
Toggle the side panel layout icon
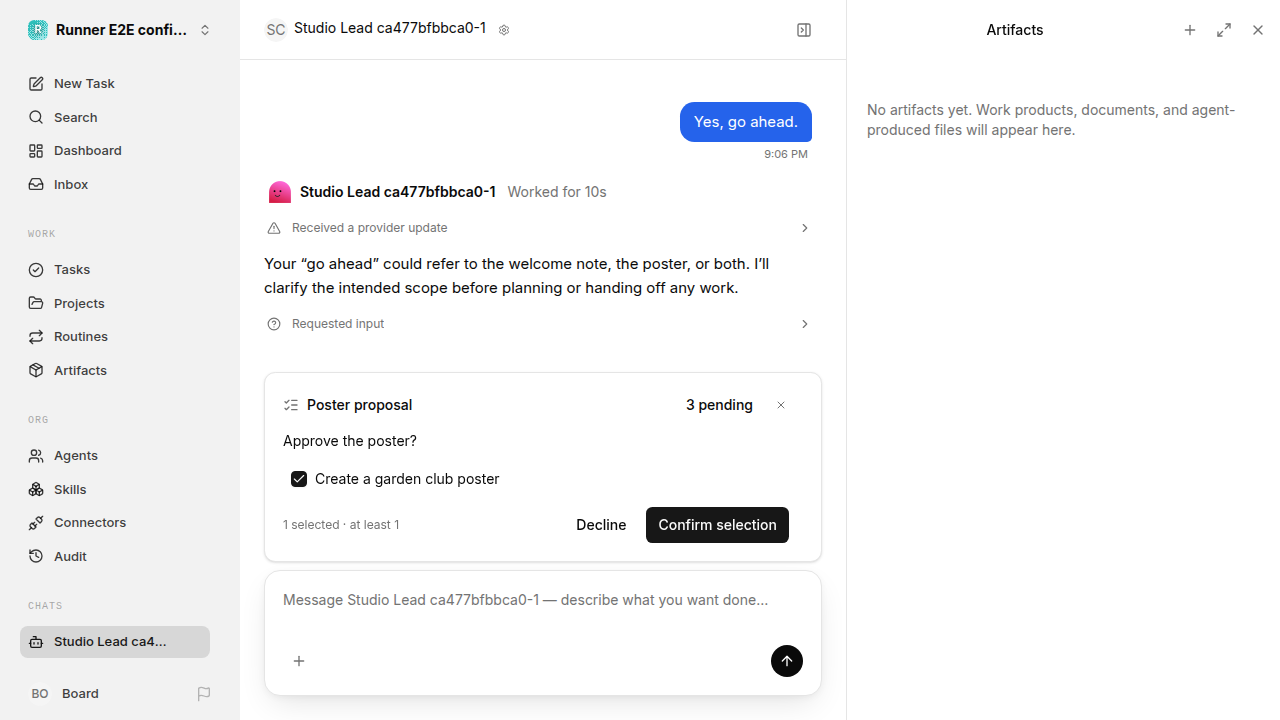[x=804, y=30]
